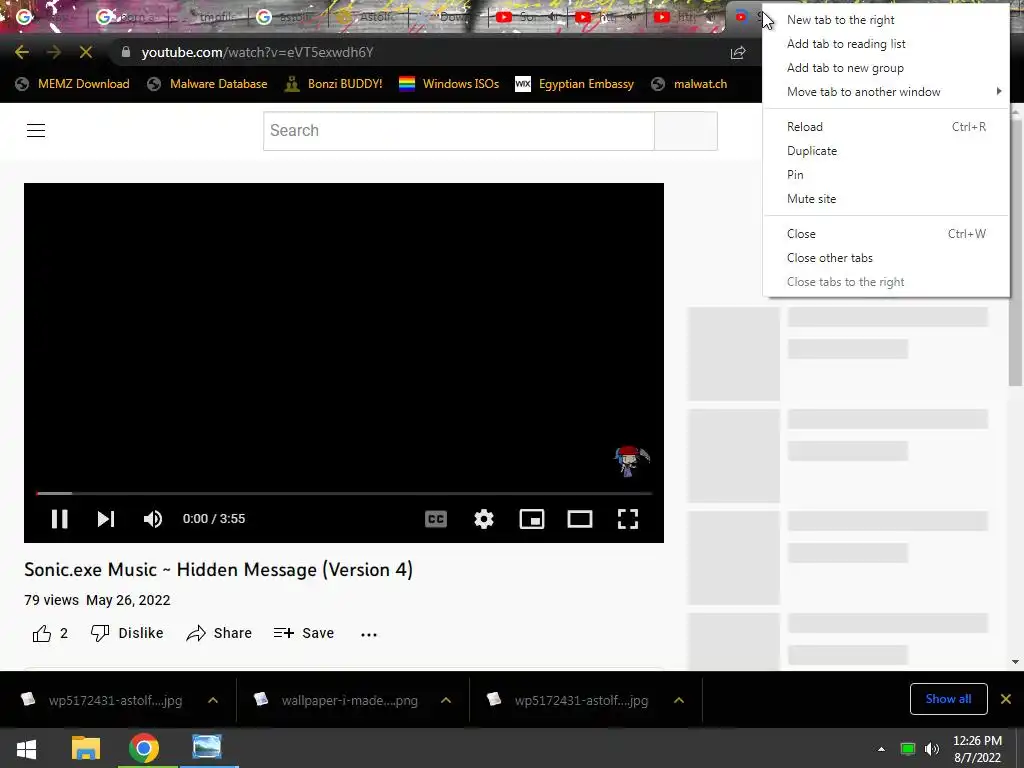The width and height of the screenshot is (1024, 768).
Task: Switch to the tmpfile tab
Action: click(208, 17)
